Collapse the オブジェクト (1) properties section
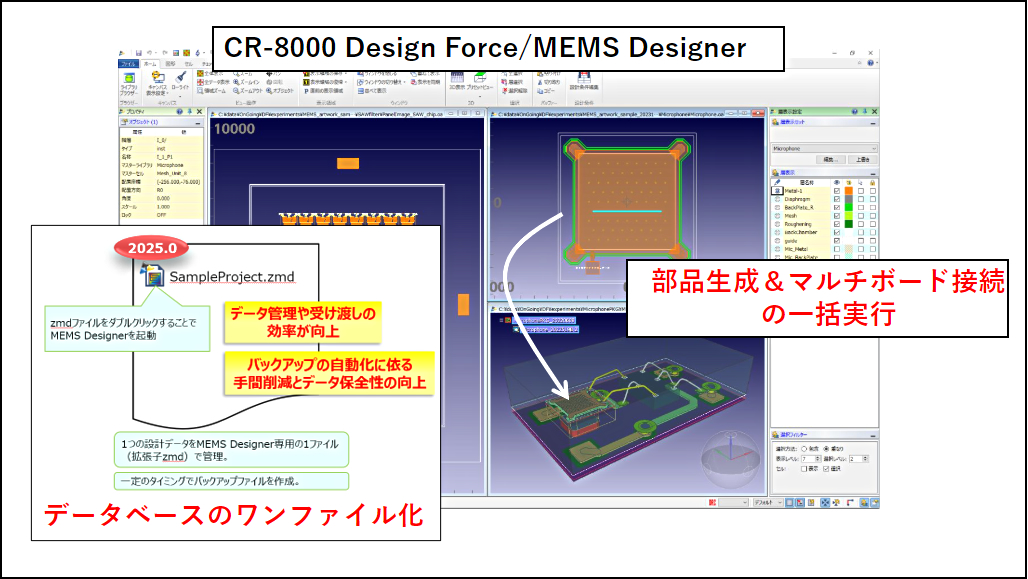The width and height of the screenshot is (1028, 579). coord(198,123)
